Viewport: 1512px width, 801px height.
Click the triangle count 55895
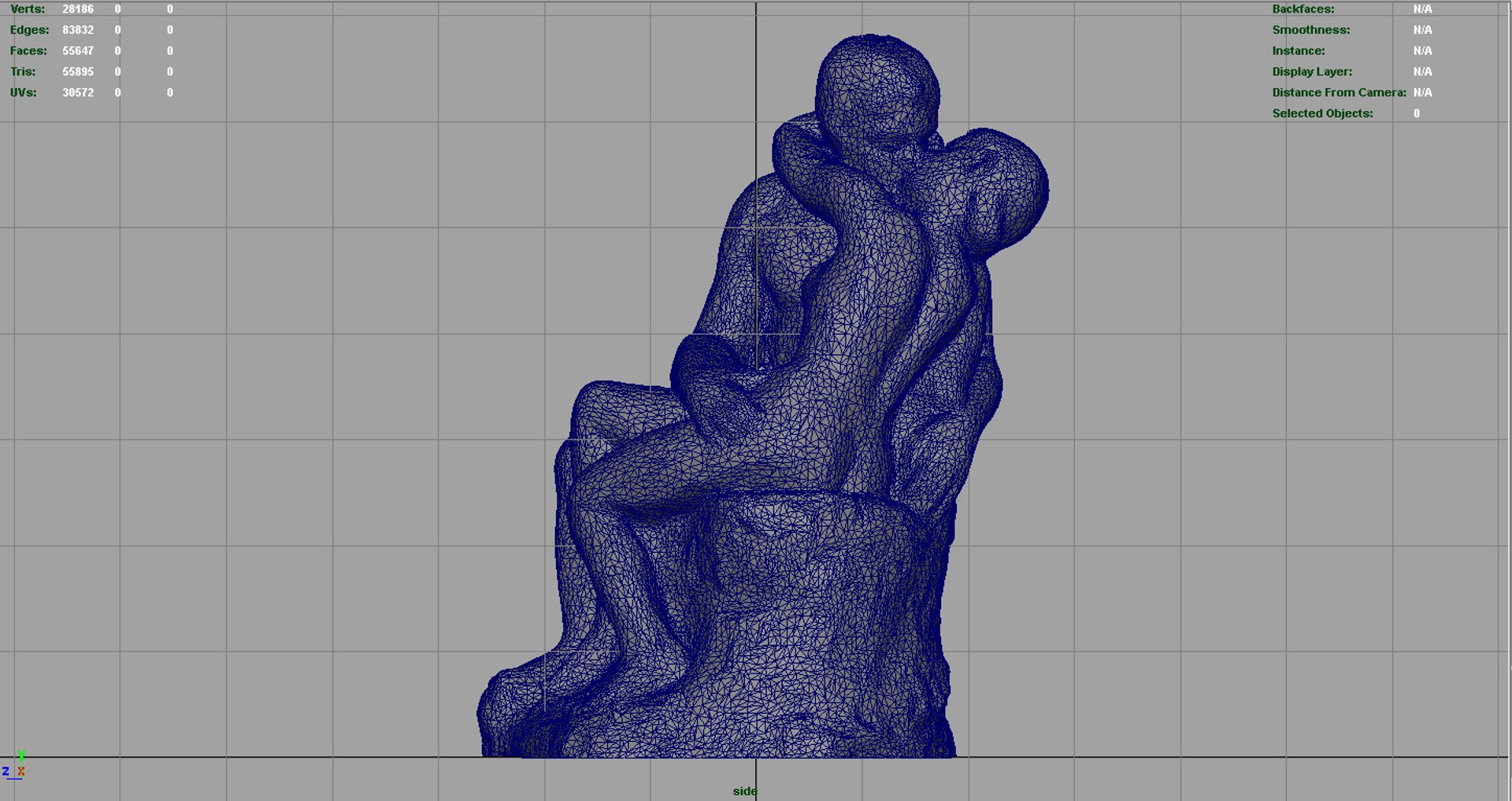78,72
